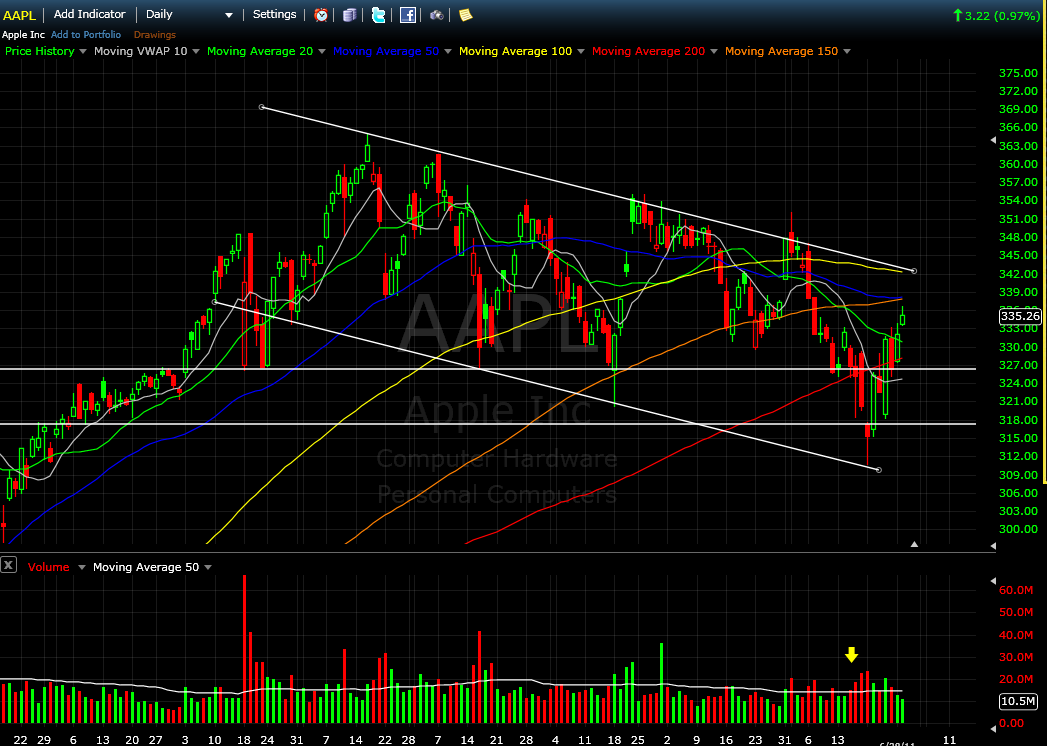Expand the Moving Average 100 indicator menu
This screenshot has height=746, width=1047.
581,51
